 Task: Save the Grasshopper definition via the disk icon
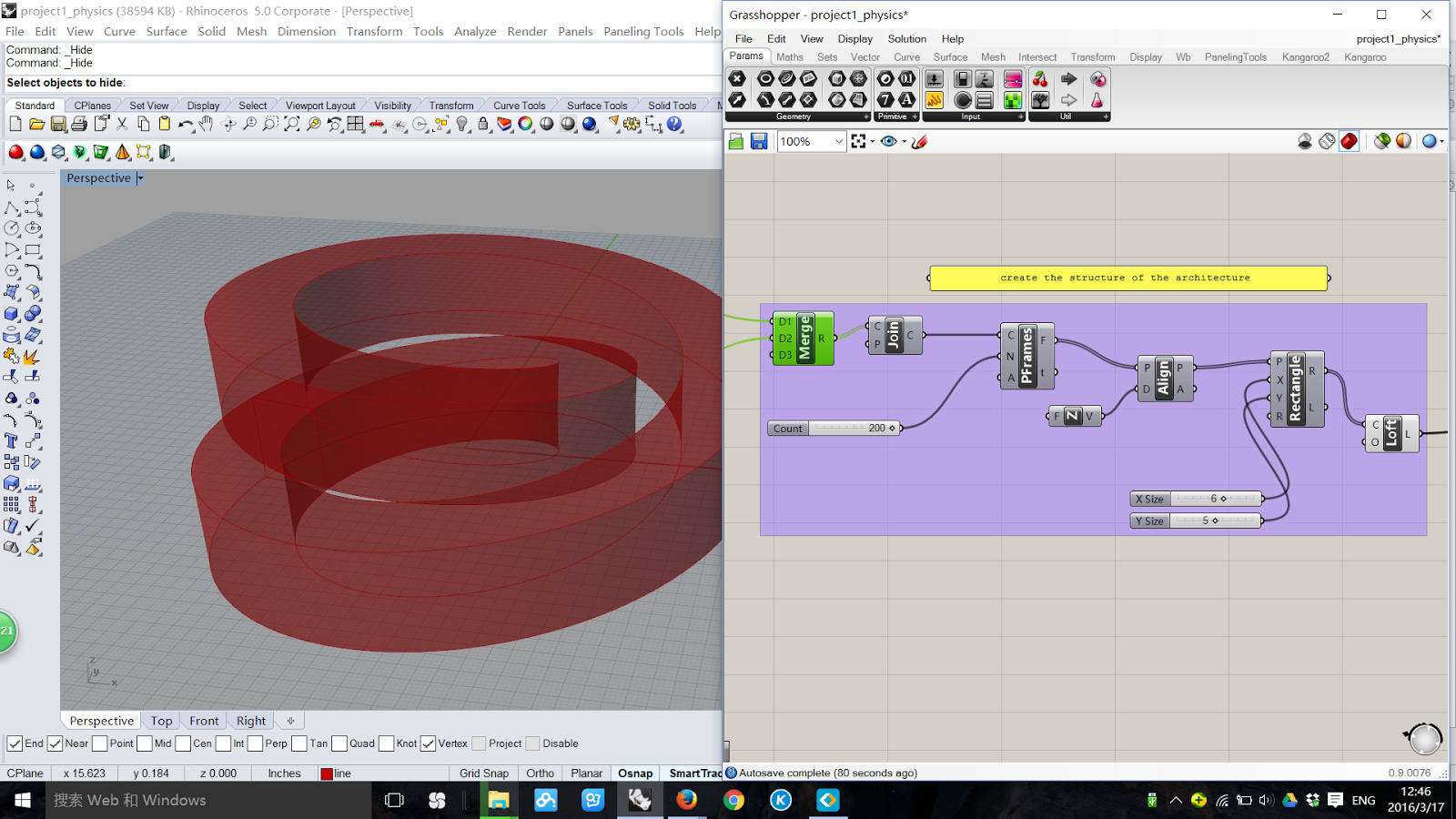pyautogui.click(x=758, y=141)
